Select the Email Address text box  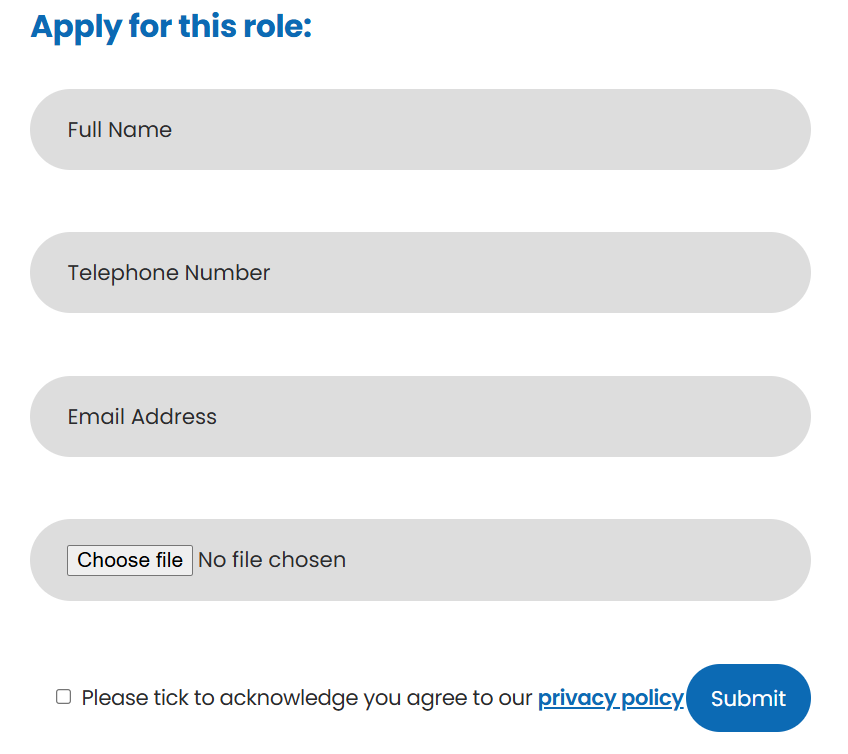point(420,417)
